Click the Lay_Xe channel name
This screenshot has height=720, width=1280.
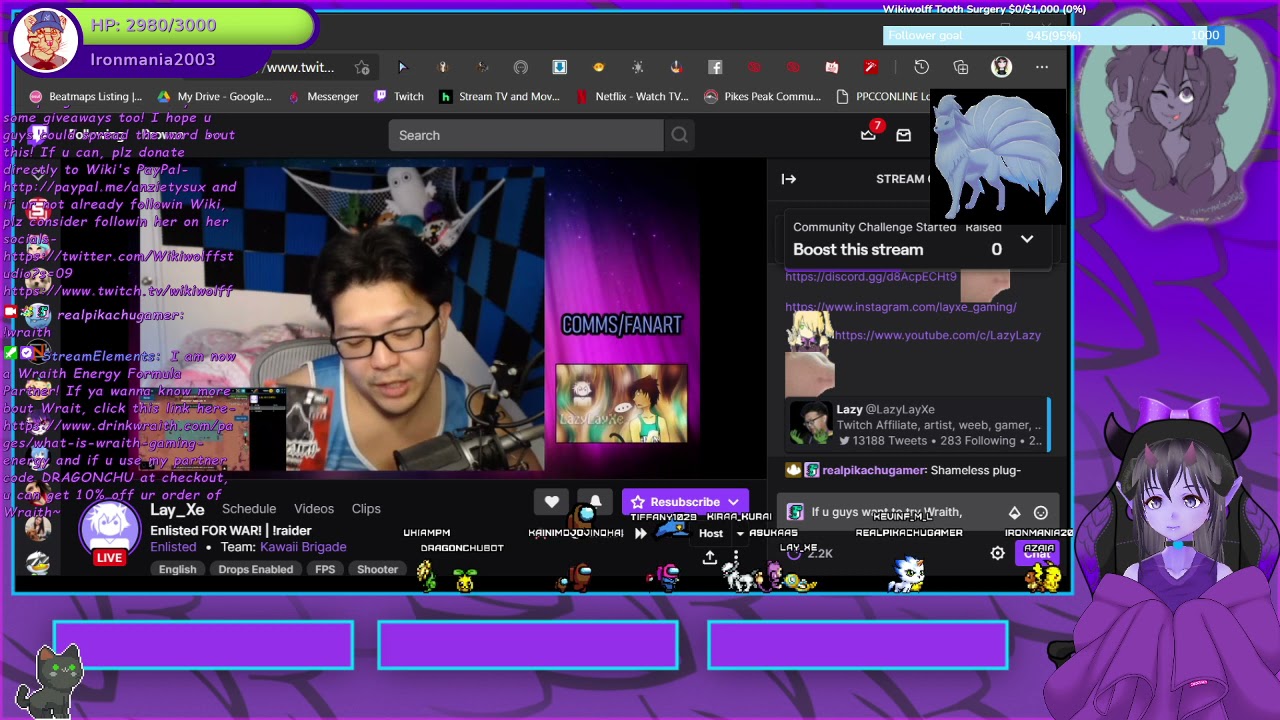click(177, 510)
